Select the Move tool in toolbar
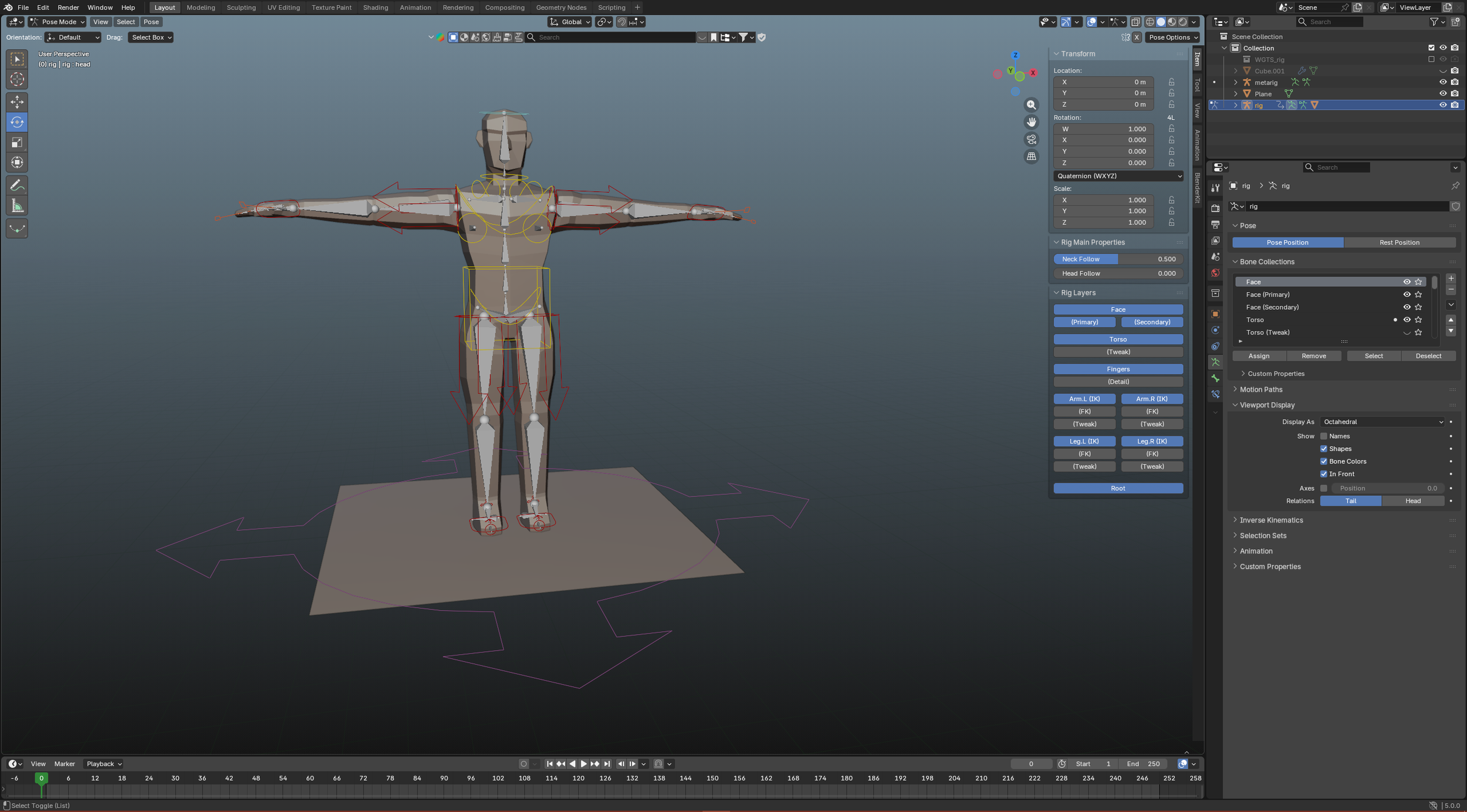The width and height of the screenshot is (1467, 812). (17, 102)
